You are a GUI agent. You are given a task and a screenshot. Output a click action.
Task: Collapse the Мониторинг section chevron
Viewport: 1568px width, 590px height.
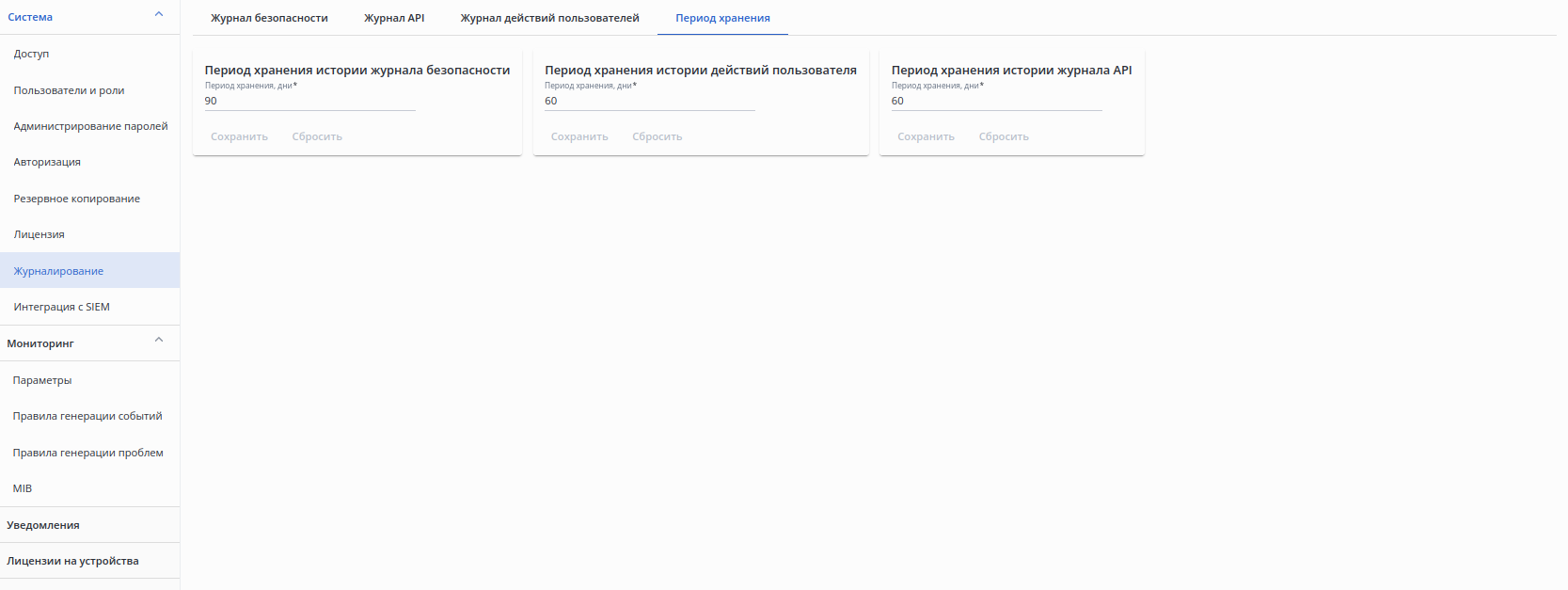[159, 340]
